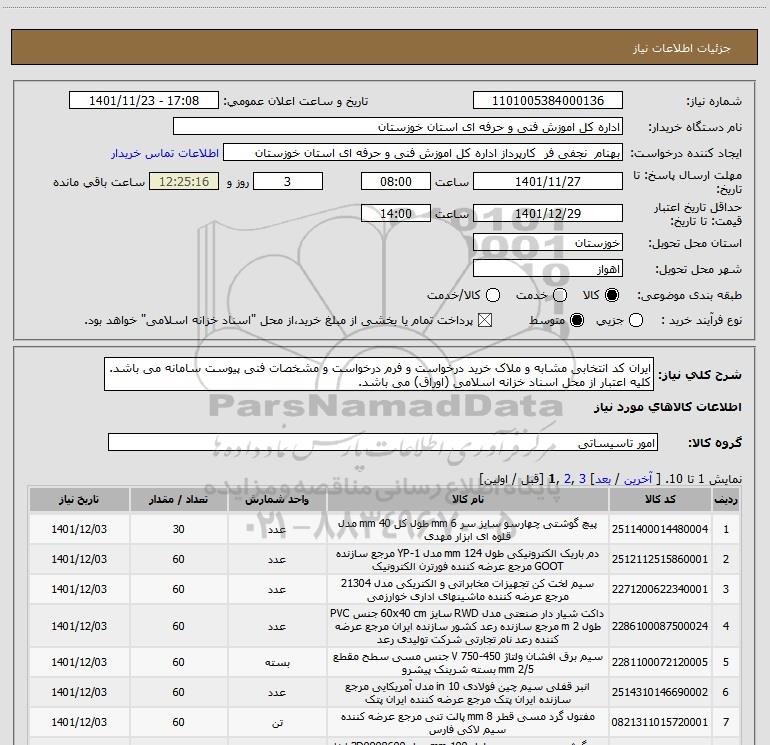
Task: Click the پیچ گوشتی چهارسو item name
Action: 468,529
